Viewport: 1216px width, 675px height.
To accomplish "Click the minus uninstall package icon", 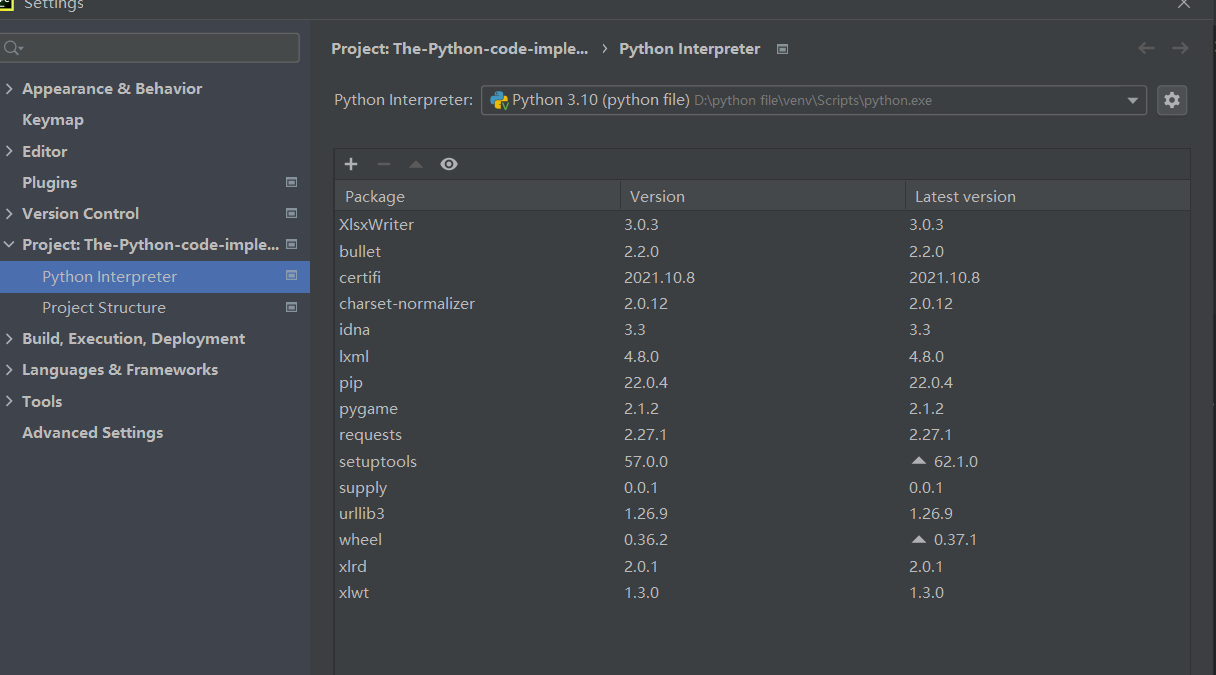I will pos(383,164).
